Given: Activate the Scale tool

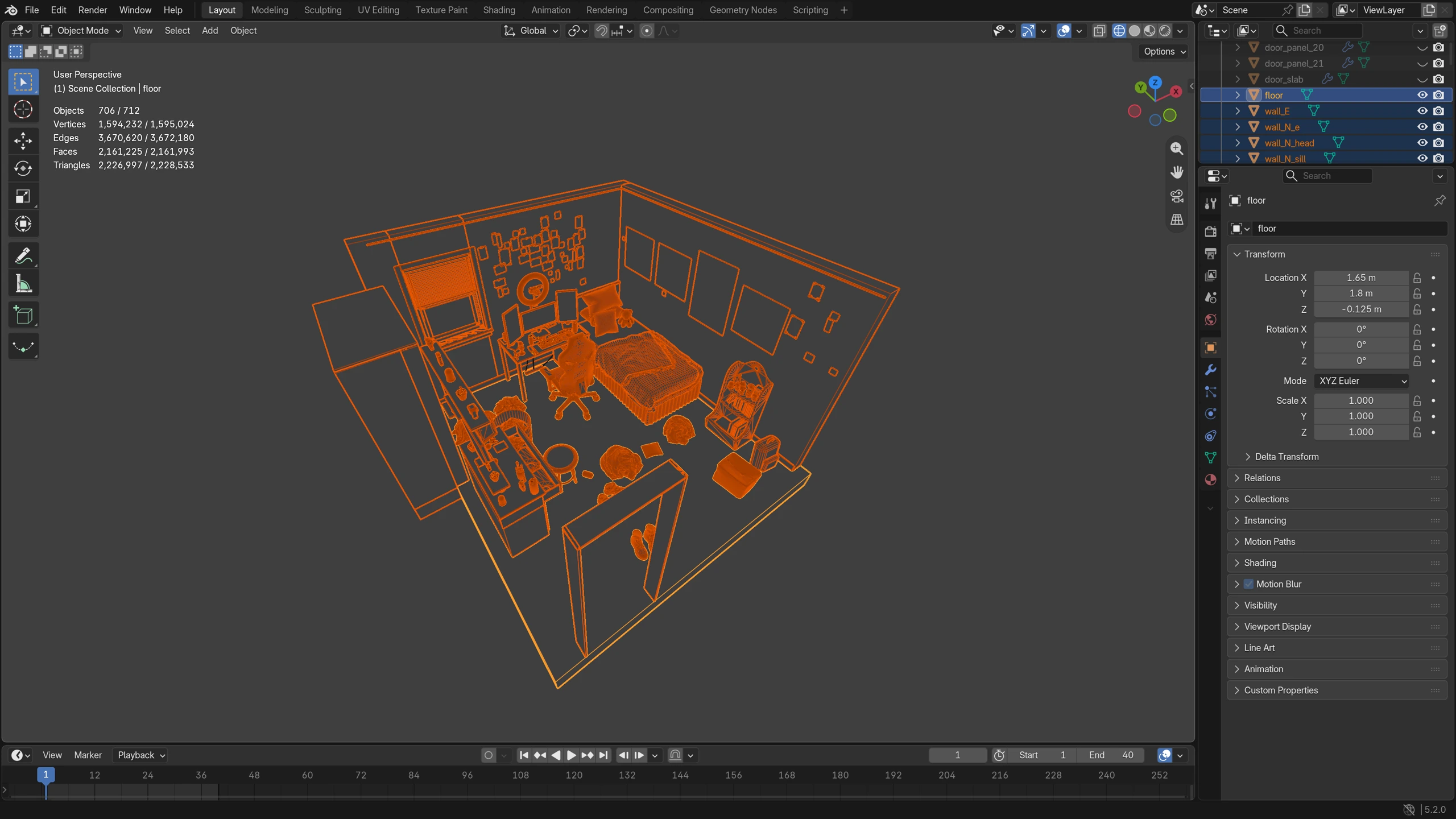Looking at the screenshot, I should point(23,197).
